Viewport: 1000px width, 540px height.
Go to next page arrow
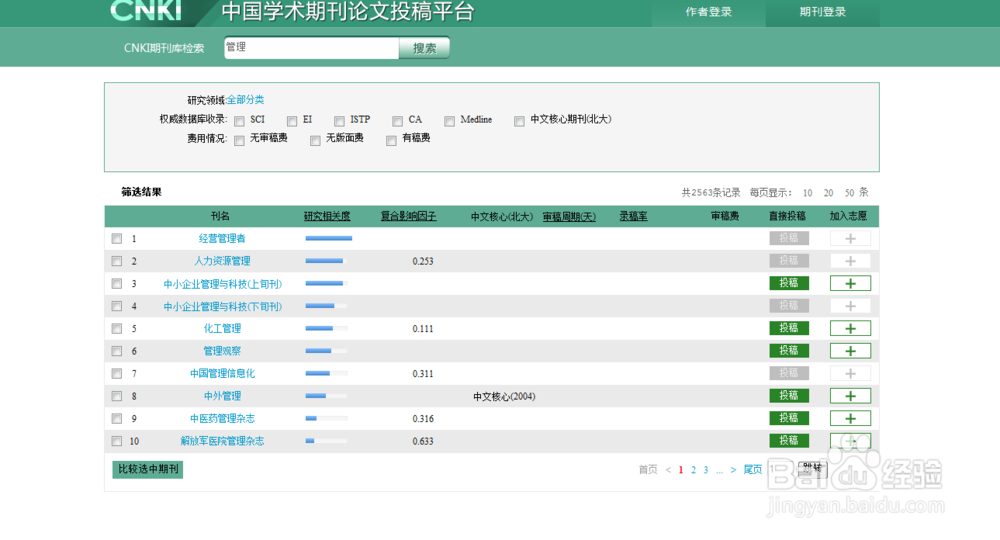pyautogui.click(x=733, y=470)
